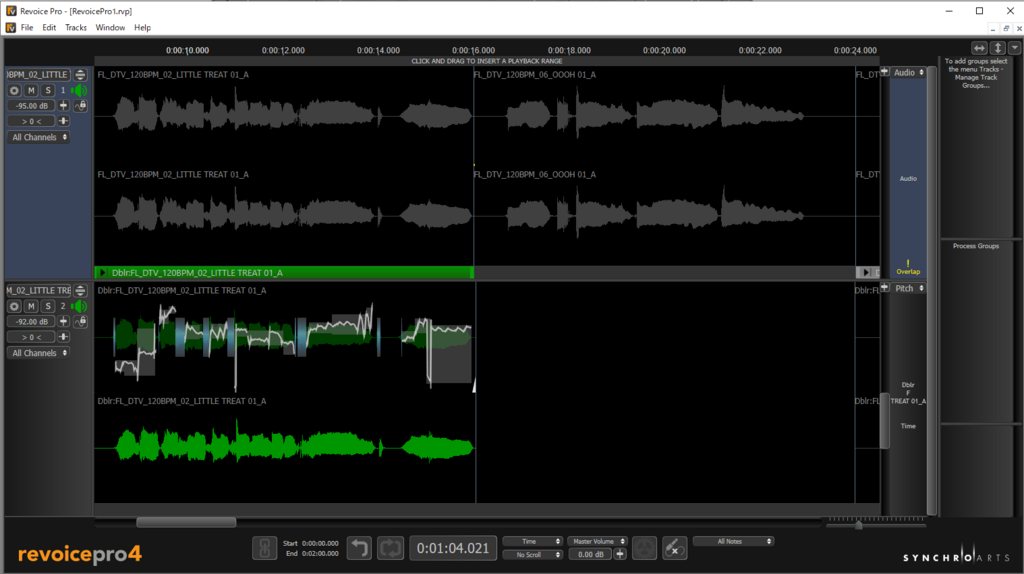This screenshot has height=574, width=1024.
Task: Open master volume fader icon
Action: click(620, 554)
